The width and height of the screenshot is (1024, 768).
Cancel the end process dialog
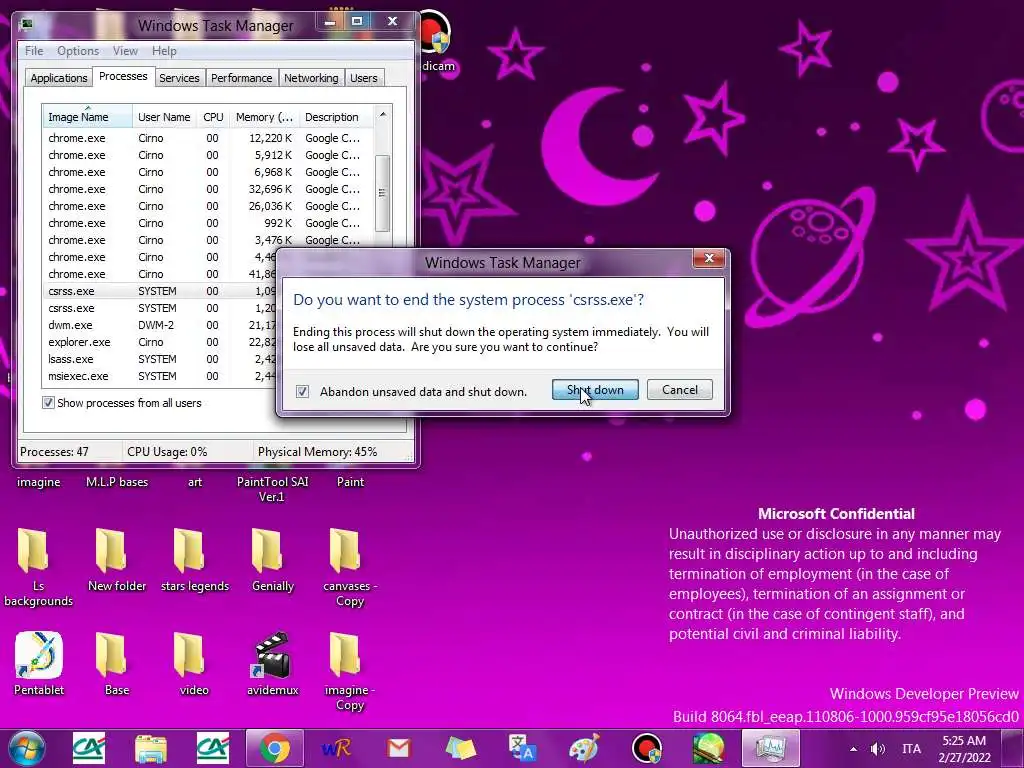[680, 390]
